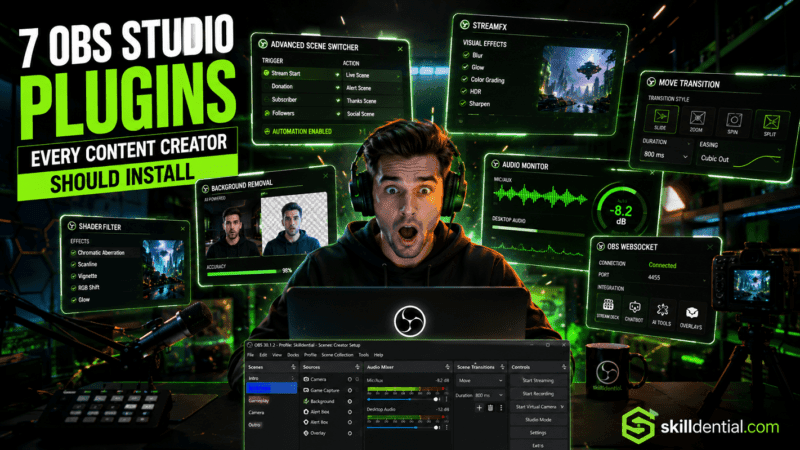Screen dimensions: 800x450
Task: Undock the Scenes panel with its icon
Action: click(x=293, y=367)
